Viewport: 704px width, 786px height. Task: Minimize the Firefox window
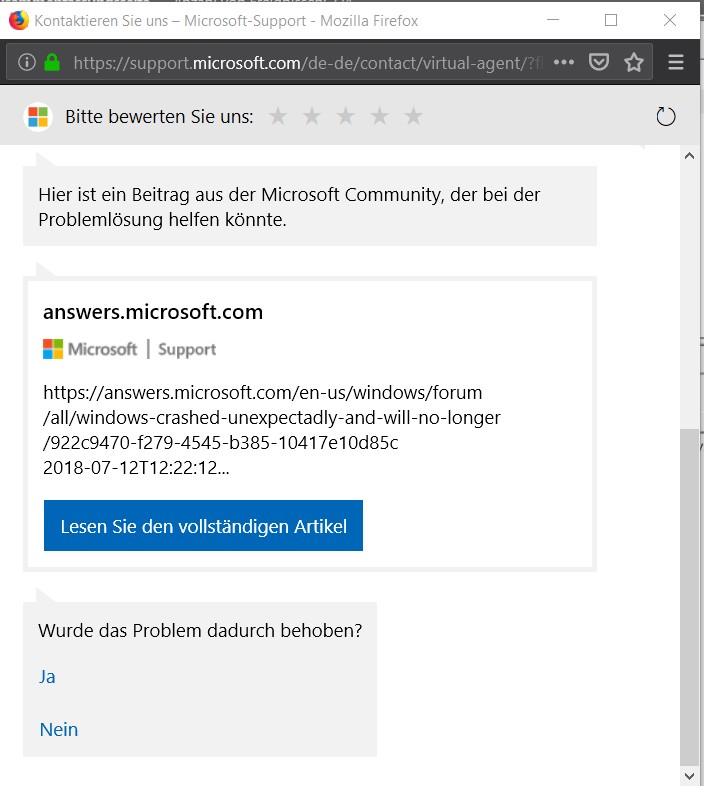pos(553,20)
